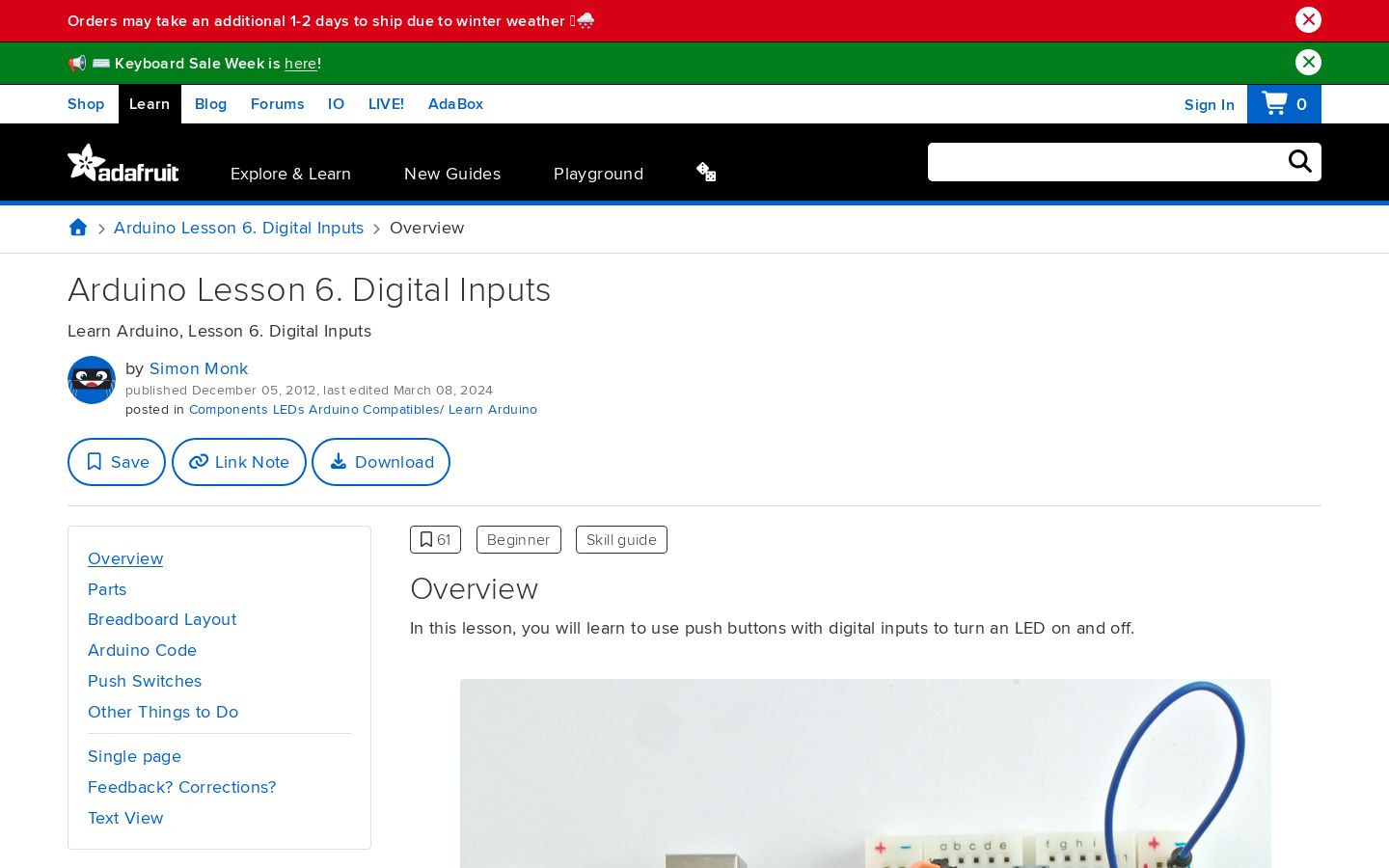Close the green Keyboard Sale Week banner
The height and width of the screenshot is (868, 1389).
[x=1308, y=63]
